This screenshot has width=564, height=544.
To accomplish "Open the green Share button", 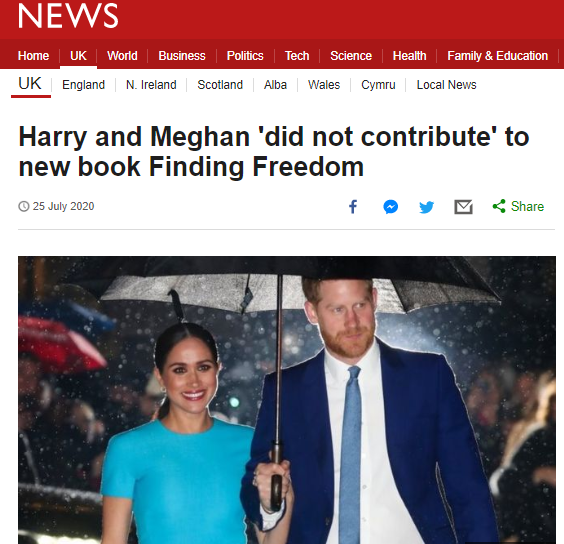I will 518,207.
